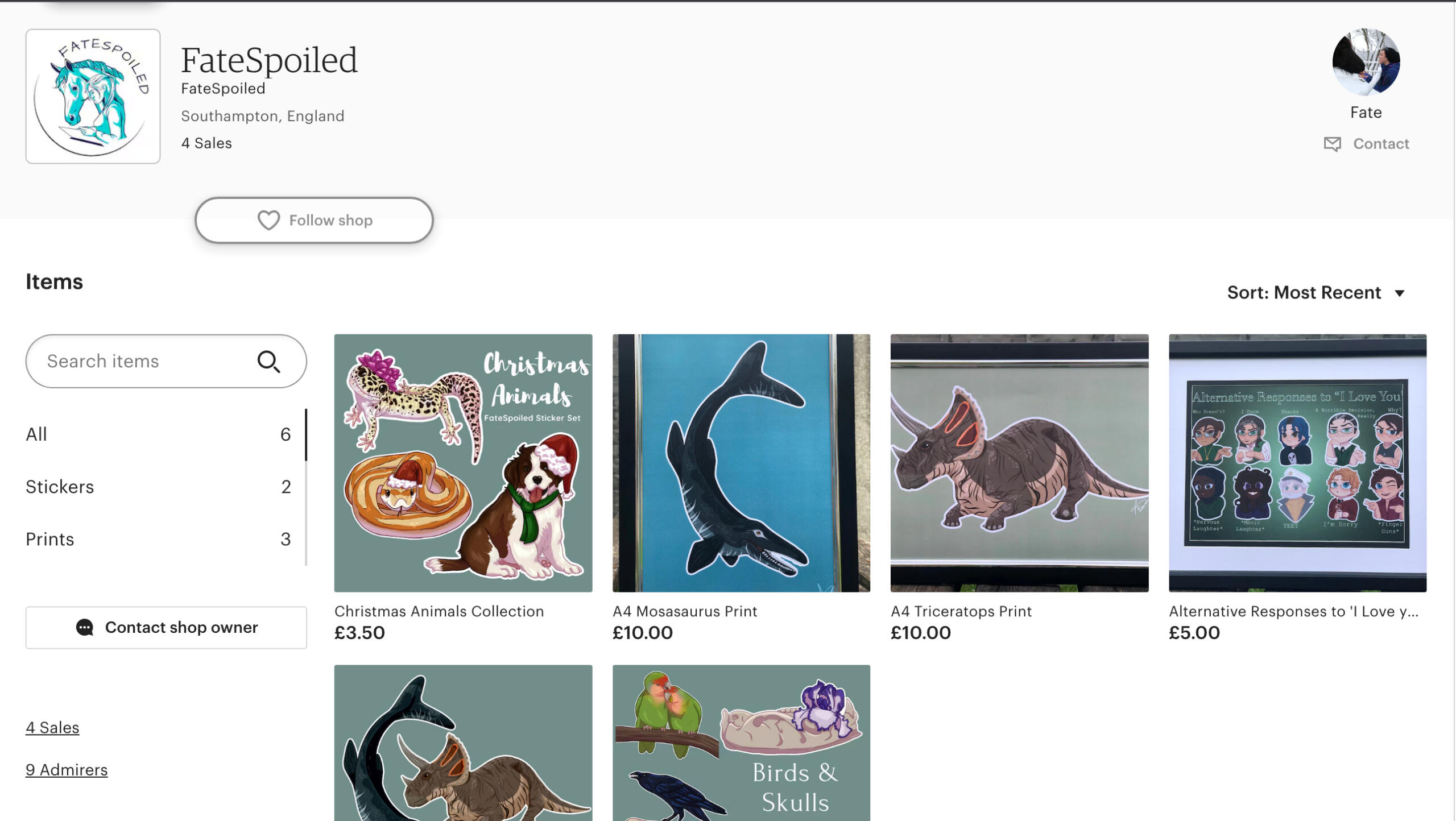1456x821 pixels.
Task: Open the 4 Sales link in sidebar
Action: (52, 728)
